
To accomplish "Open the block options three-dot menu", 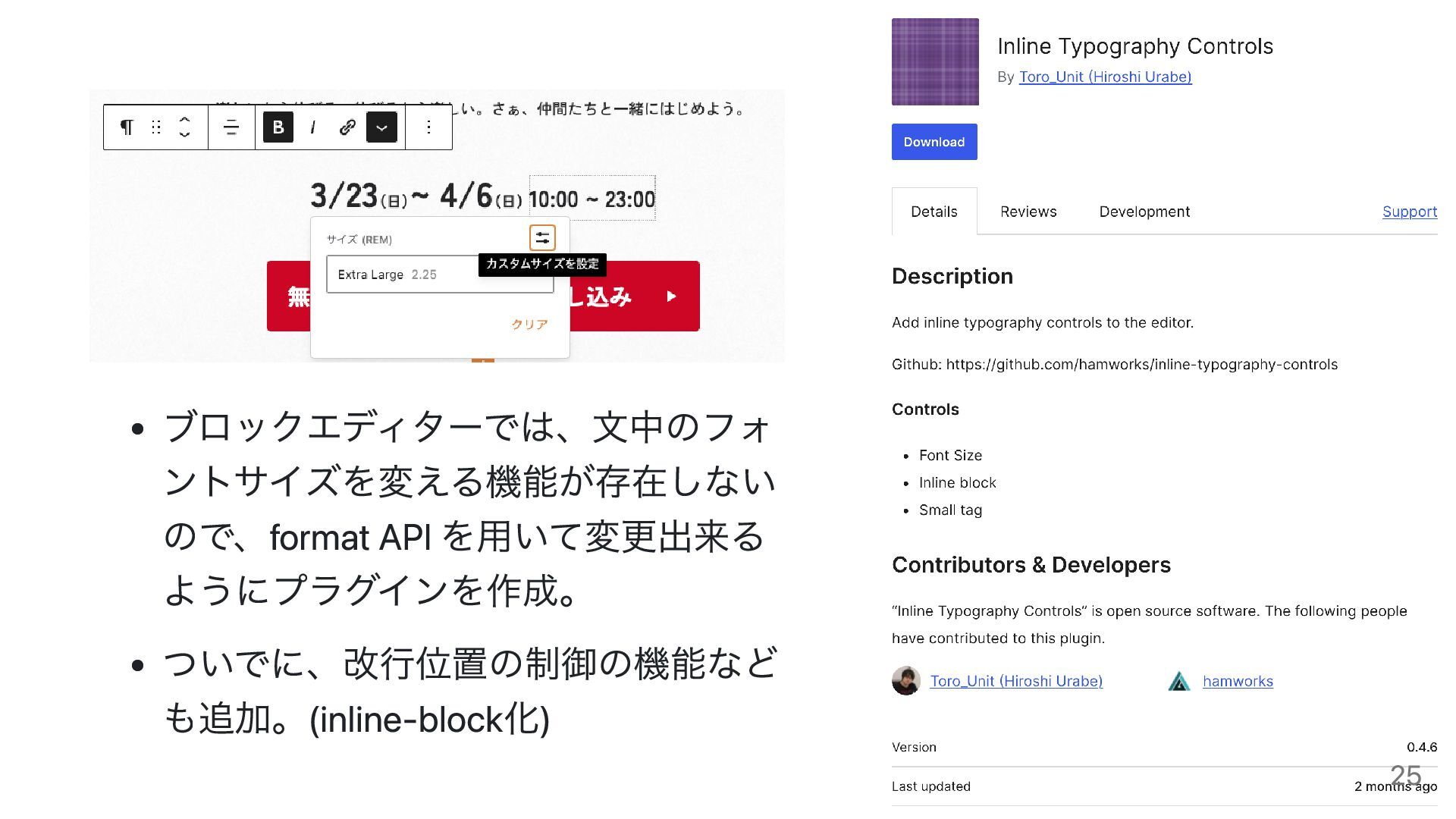I will click(428, 127).
